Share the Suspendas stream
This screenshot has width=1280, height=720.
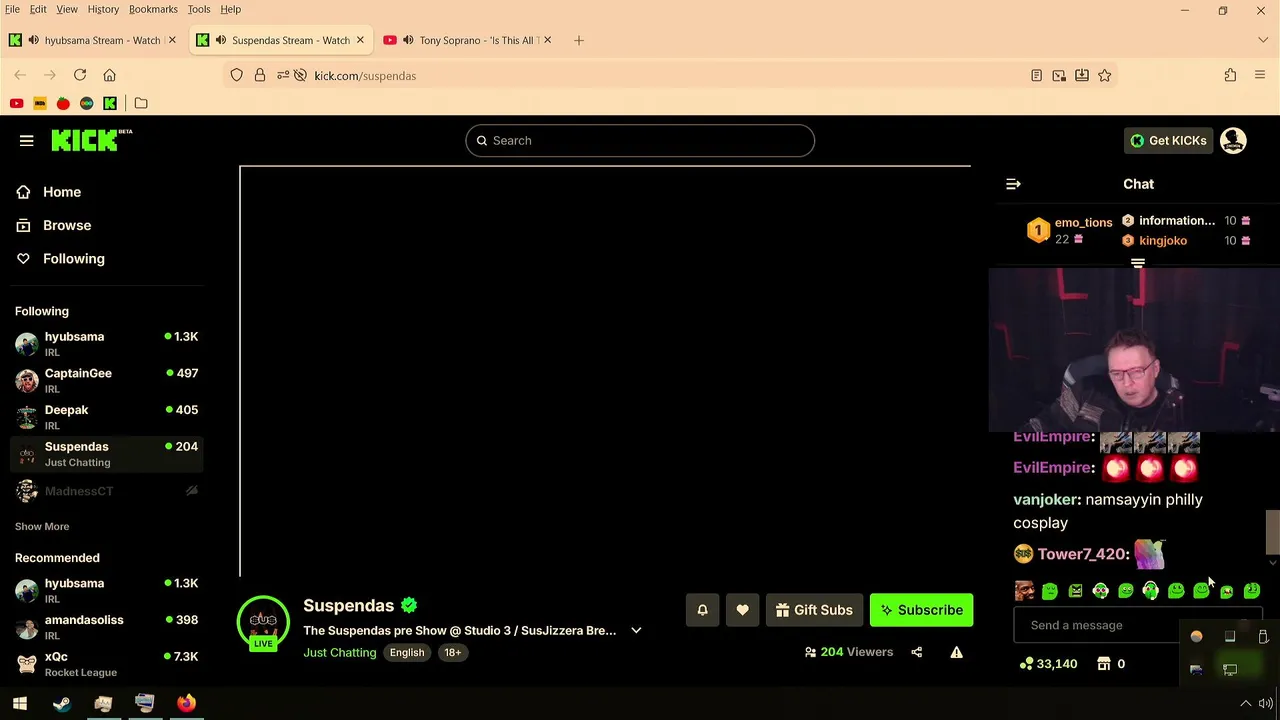916,652
